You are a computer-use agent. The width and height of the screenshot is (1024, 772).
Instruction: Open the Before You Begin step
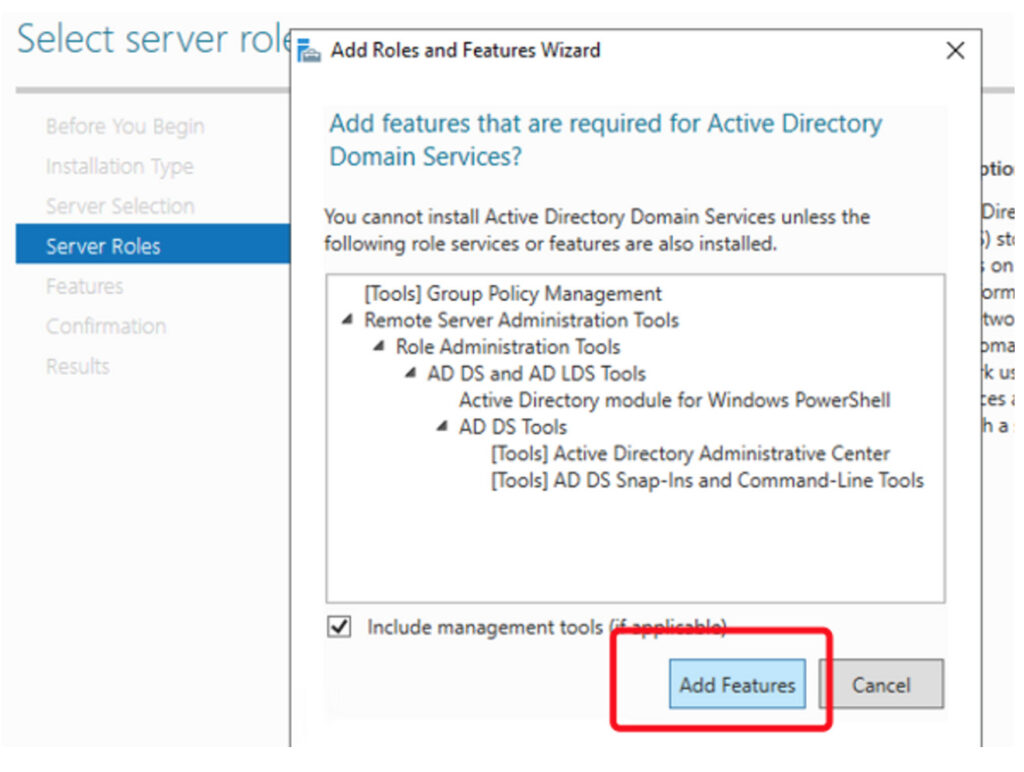tap(124, 127)
